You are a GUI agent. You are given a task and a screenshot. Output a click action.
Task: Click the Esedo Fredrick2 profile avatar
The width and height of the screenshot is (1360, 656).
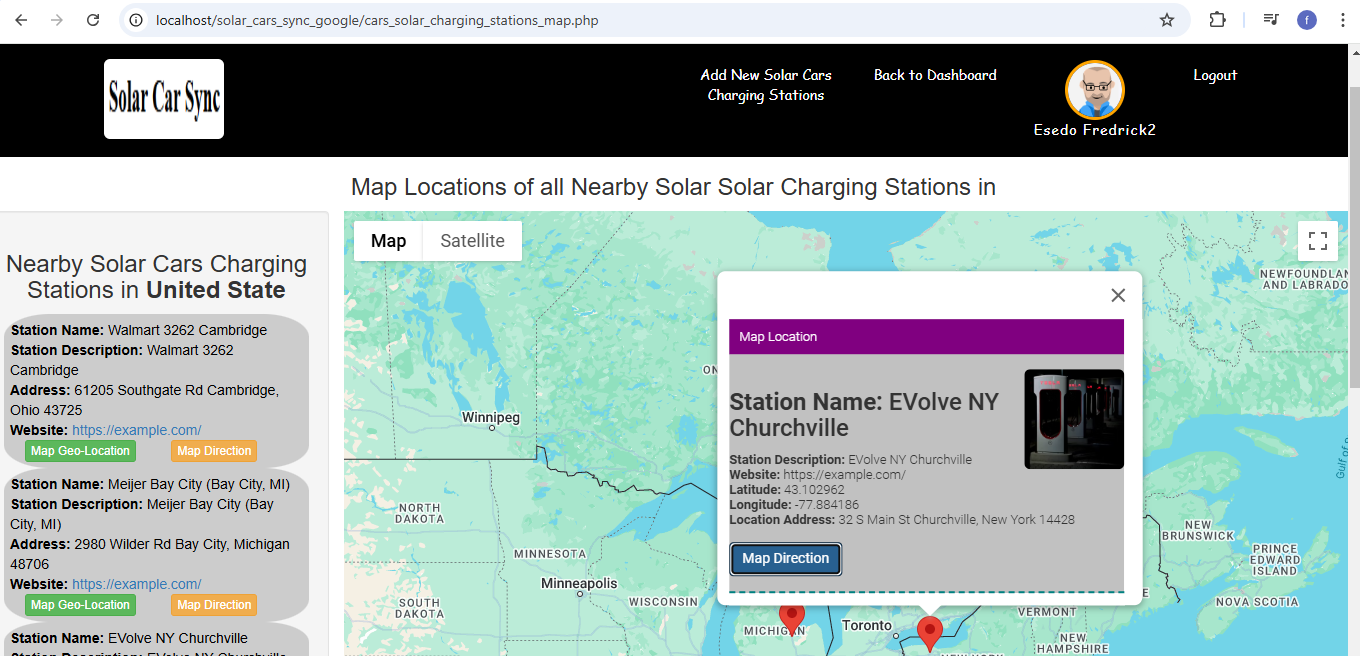pyautogui.click(x=1094, y=88)
